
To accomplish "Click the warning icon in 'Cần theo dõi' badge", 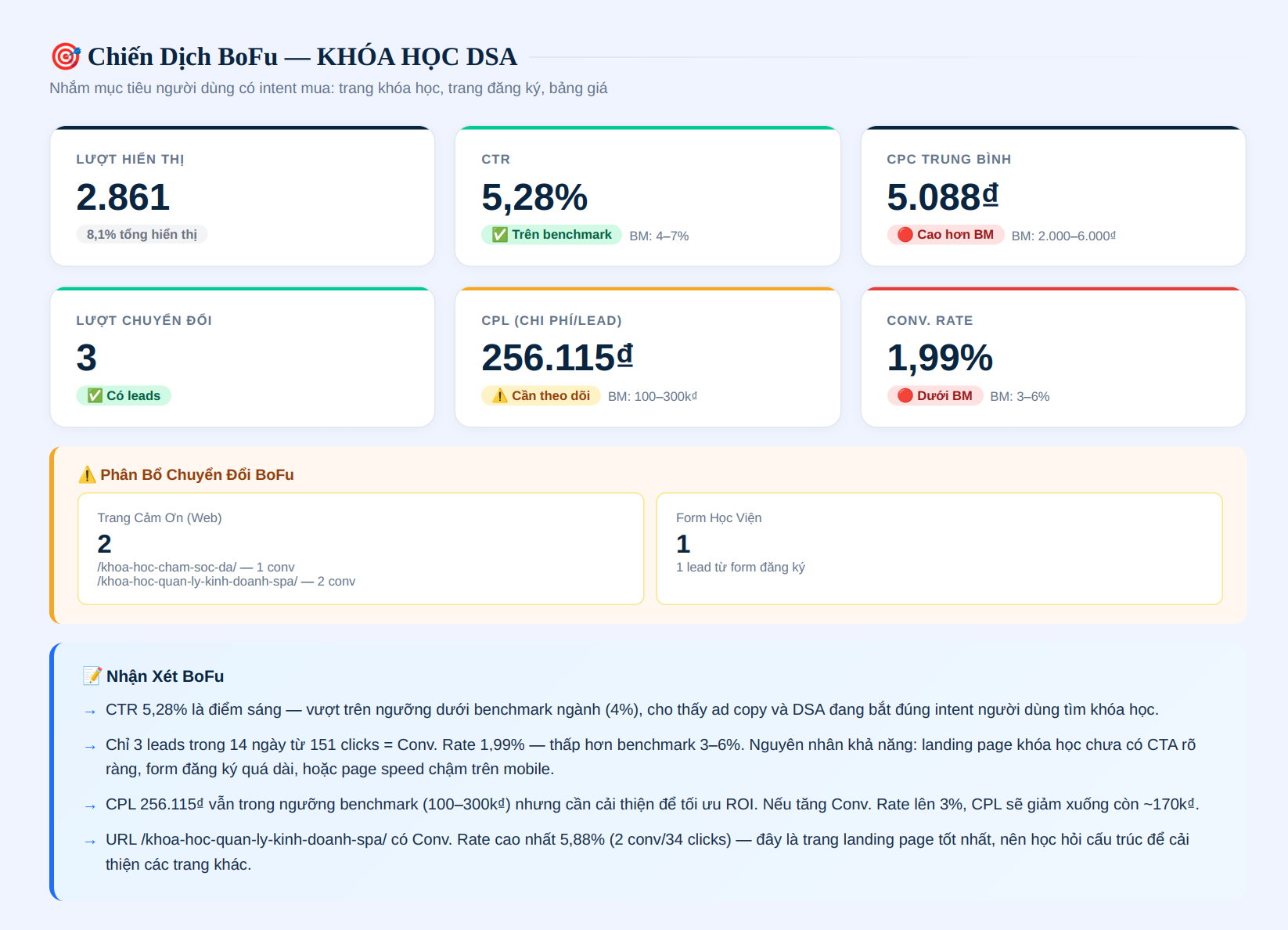I will 500,395.
